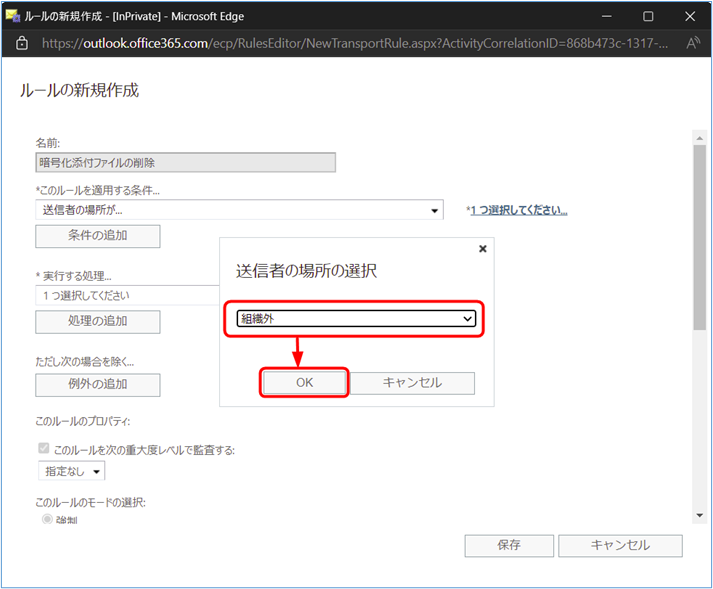
Task: Click the bottom キャンセル button of the rule form
Action: [620, 545]
